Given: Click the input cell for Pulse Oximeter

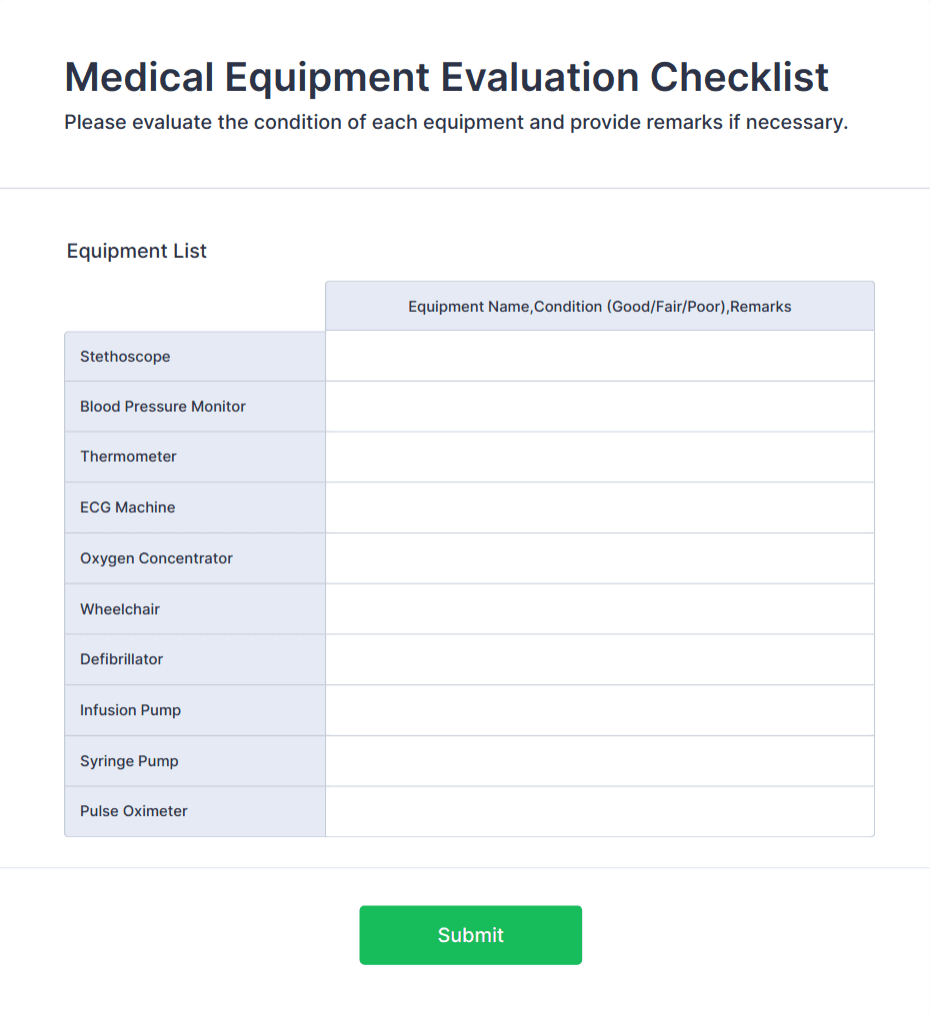Looking at the screenshot, I should pos(599,811).
